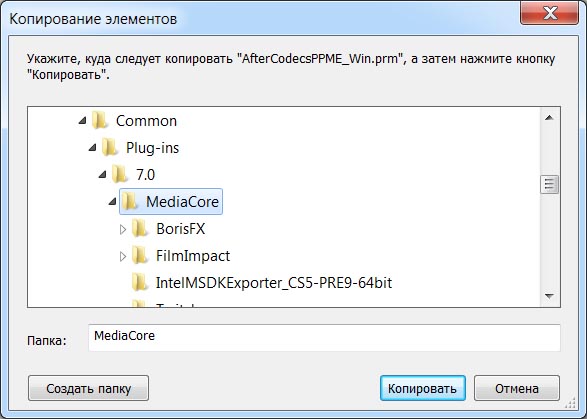
Task: Click the Отмена button
Action: coord(517,388)
